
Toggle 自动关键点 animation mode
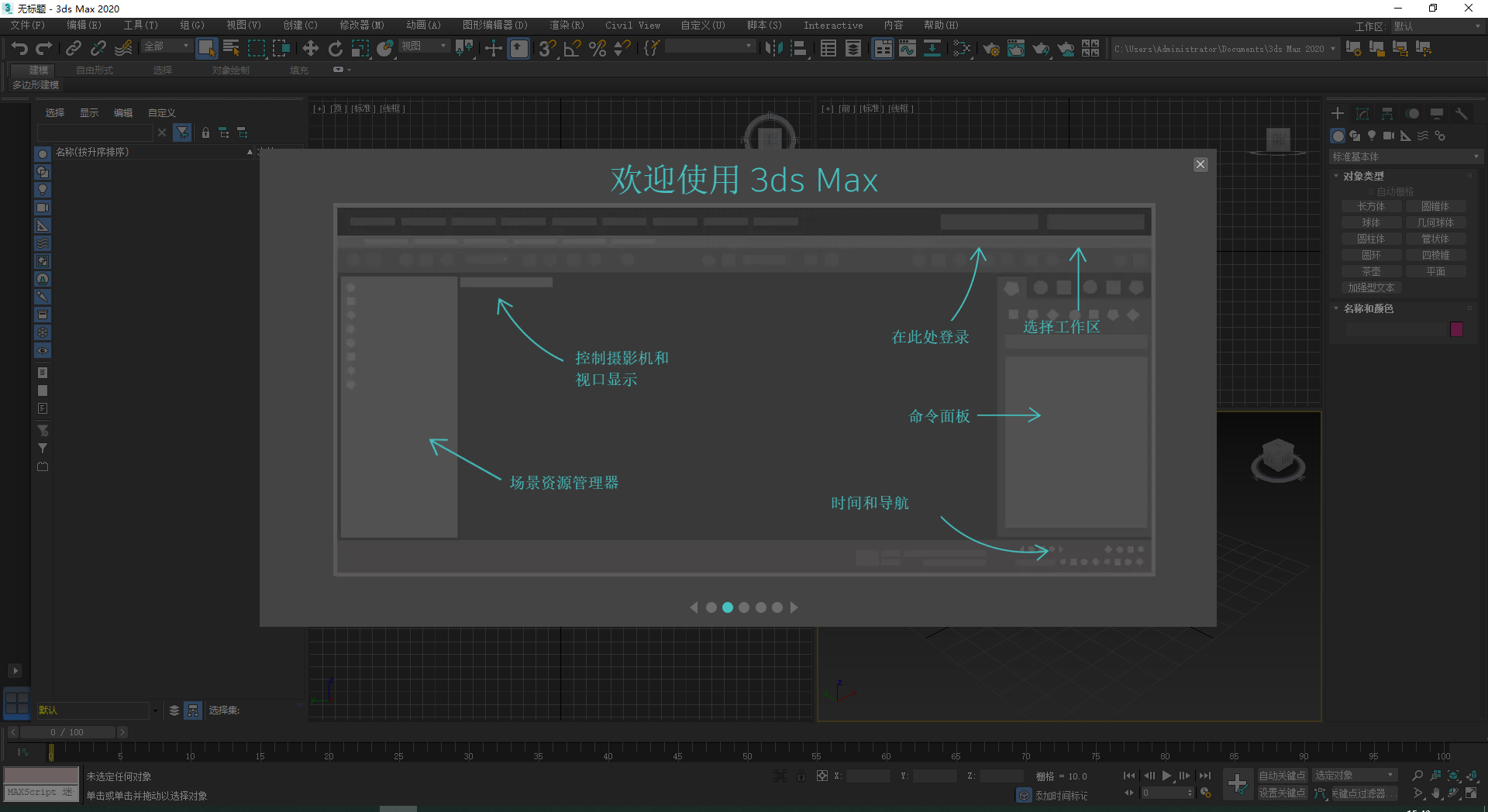1283,775
